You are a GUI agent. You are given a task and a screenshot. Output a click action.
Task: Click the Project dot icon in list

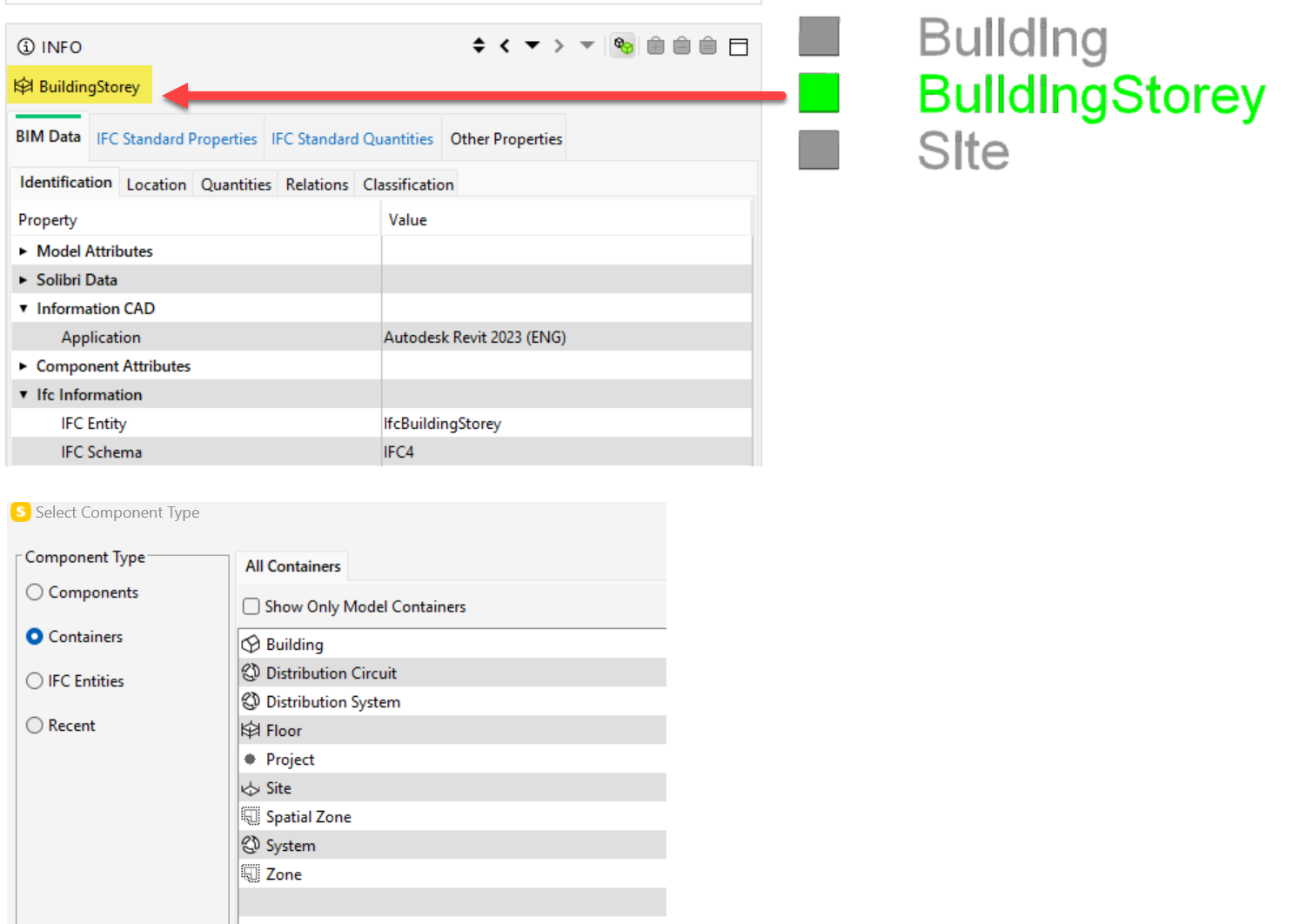pos(251,759)
